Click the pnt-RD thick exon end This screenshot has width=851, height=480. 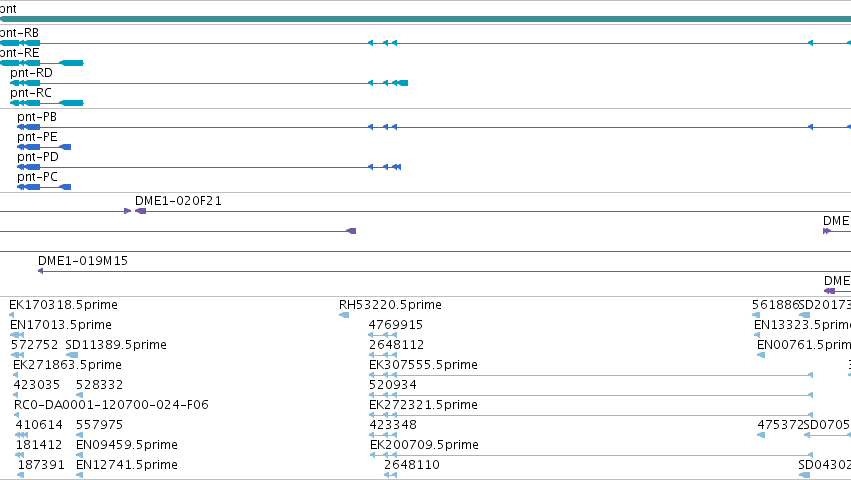[x=401, y=83]
